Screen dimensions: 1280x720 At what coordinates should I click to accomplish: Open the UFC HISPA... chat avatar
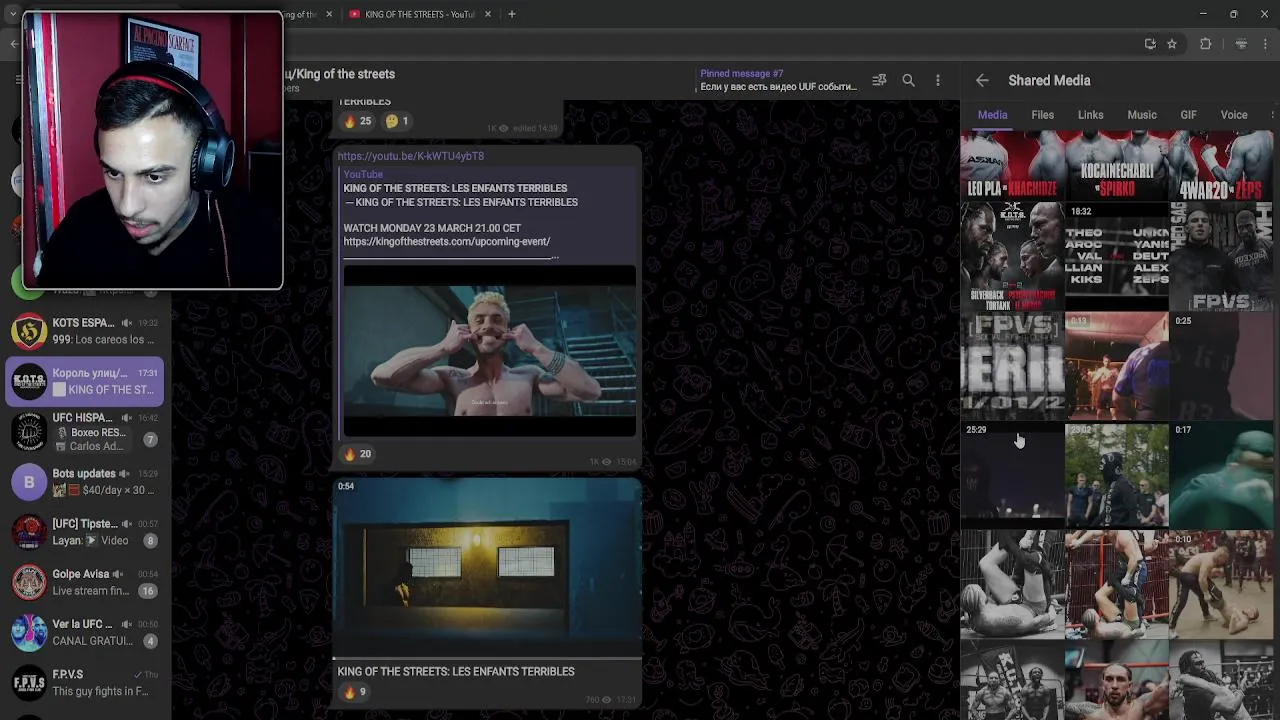pyautogui.click(x=29, y=432)
